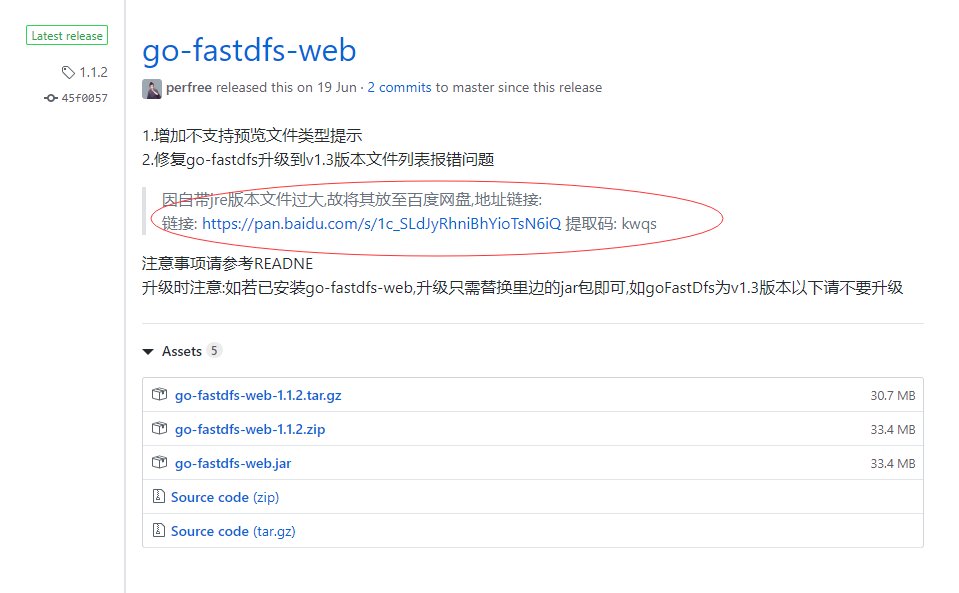Click the disclosure triangle before Assets
Image resolution: width=959 pixels, height=593 pixels.
(x=148, y=351)
